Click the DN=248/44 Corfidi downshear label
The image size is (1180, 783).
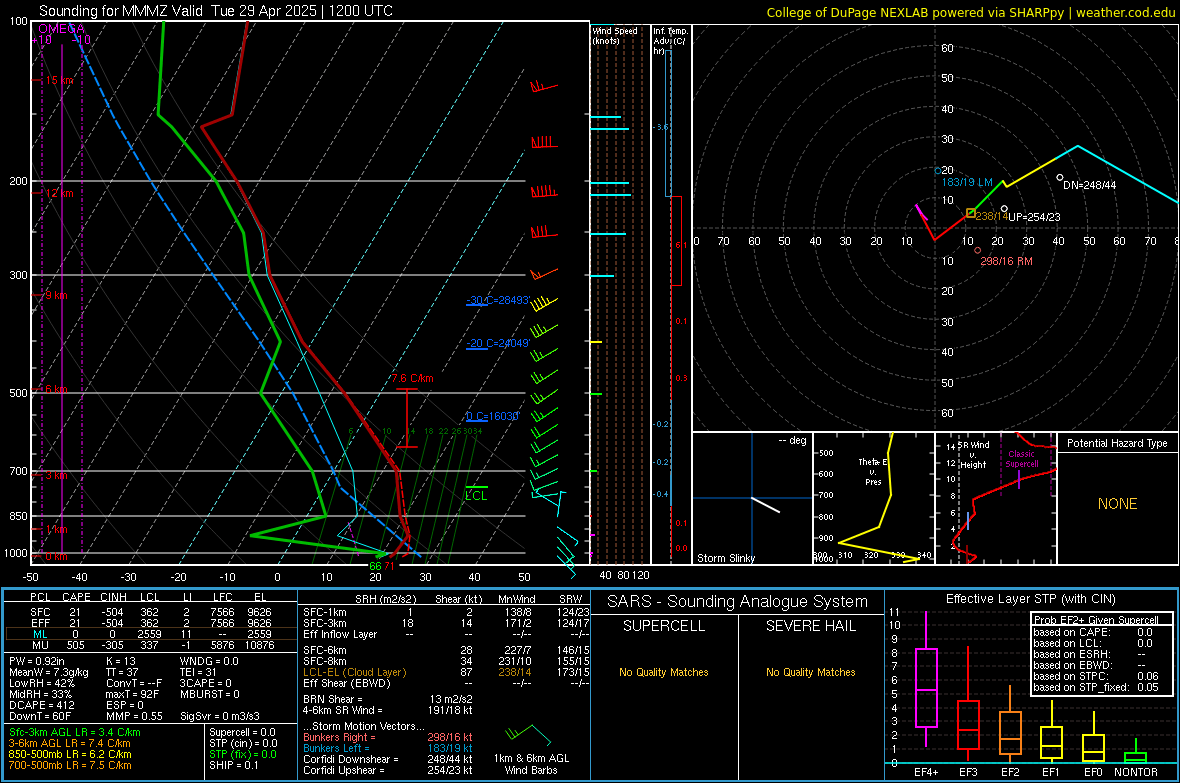pos(1090,184)
